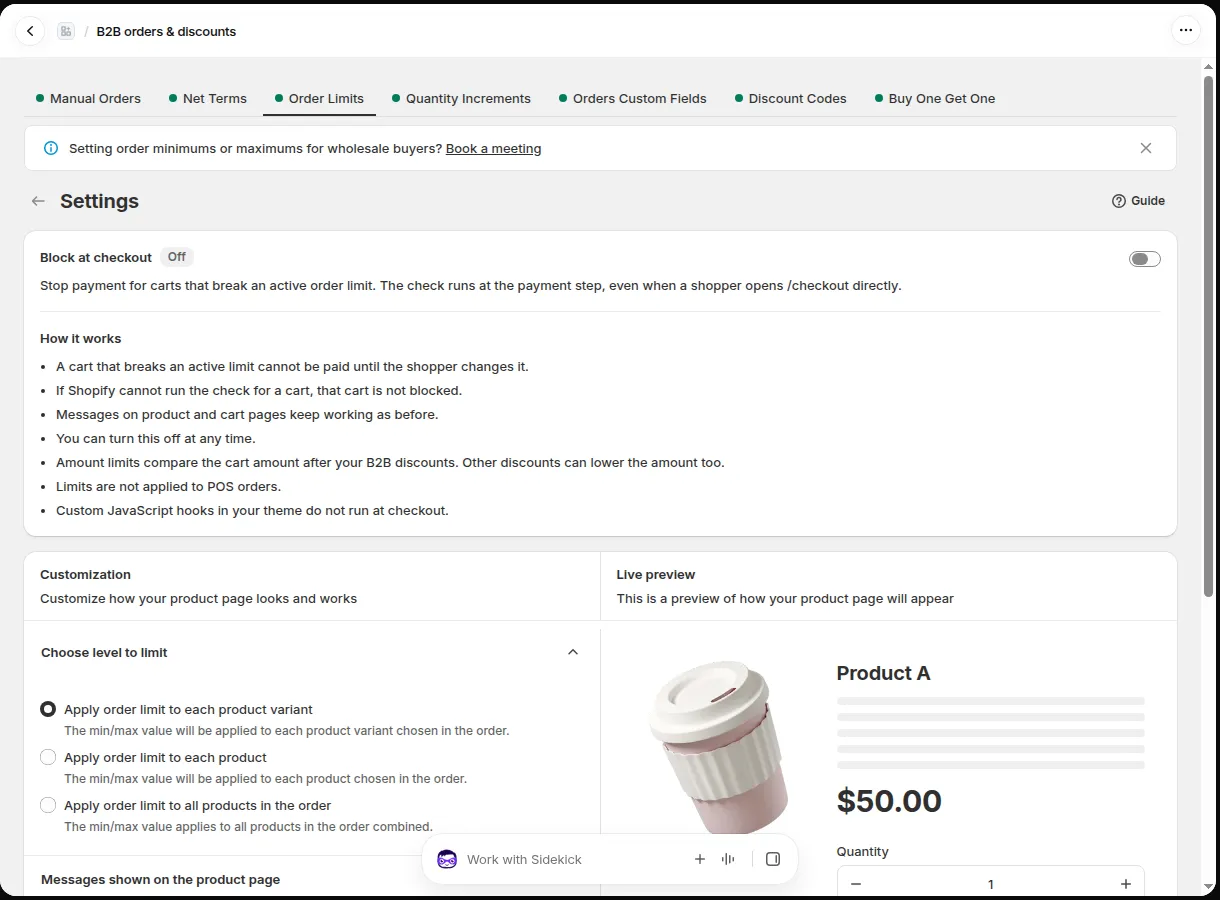Viewport: 1220px width, 900px height.
Task: Click the Live preview heading
Action: pos(656,575)
